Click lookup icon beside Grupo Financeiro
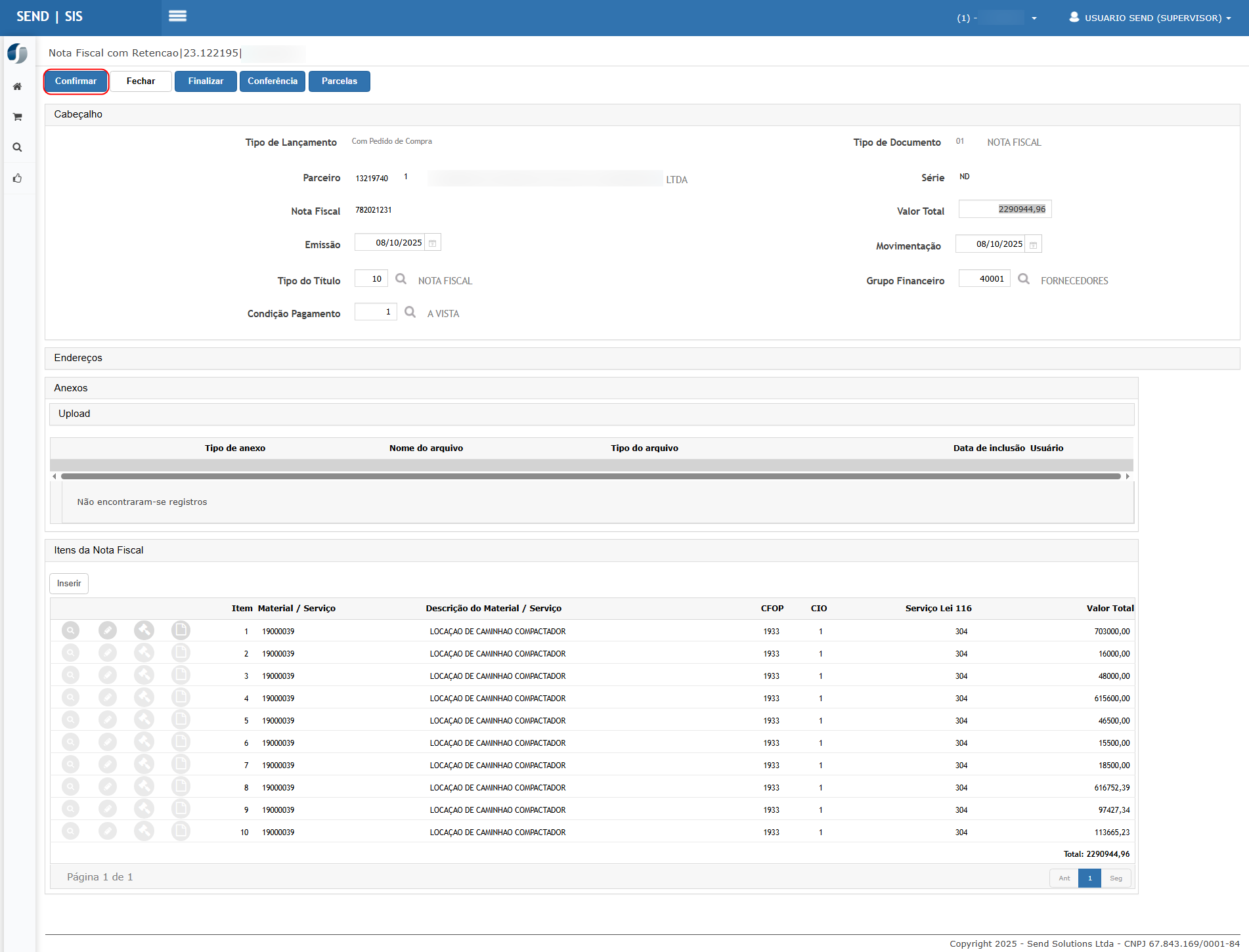Image resolution: width=1249 pixels, height=952 pixels. pyautogui.click(x=1023, y=279)
